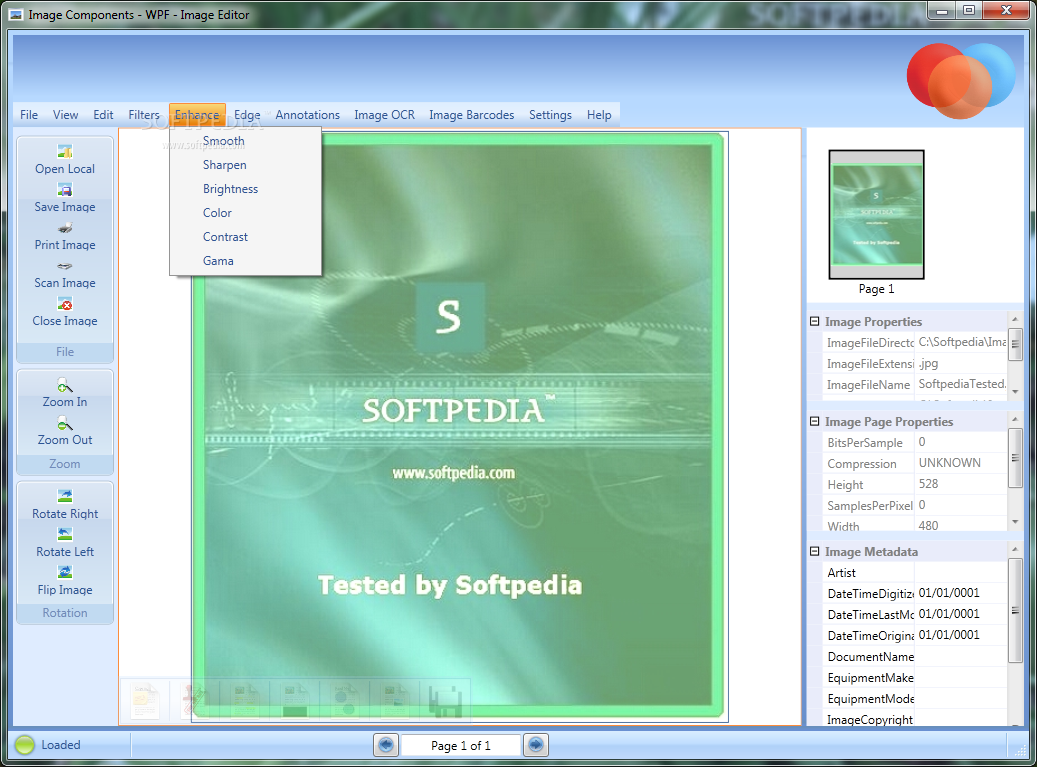Click the Open Local folder icon

[x=65, y=151]
